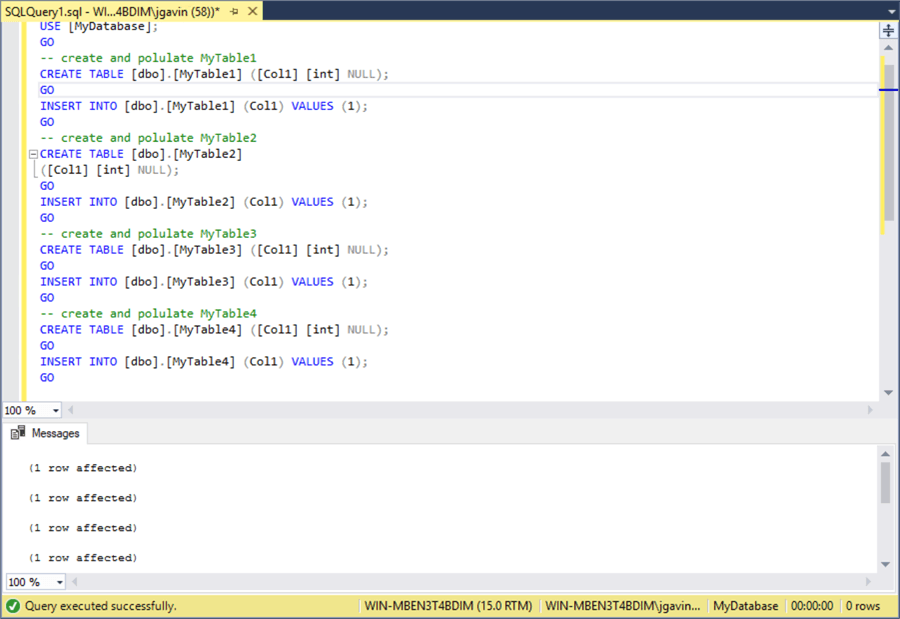Click the INSERT INTO [dbo].[MyTable1] line
The width and height of the screenshot is (900, 619).
click(204, 106)
